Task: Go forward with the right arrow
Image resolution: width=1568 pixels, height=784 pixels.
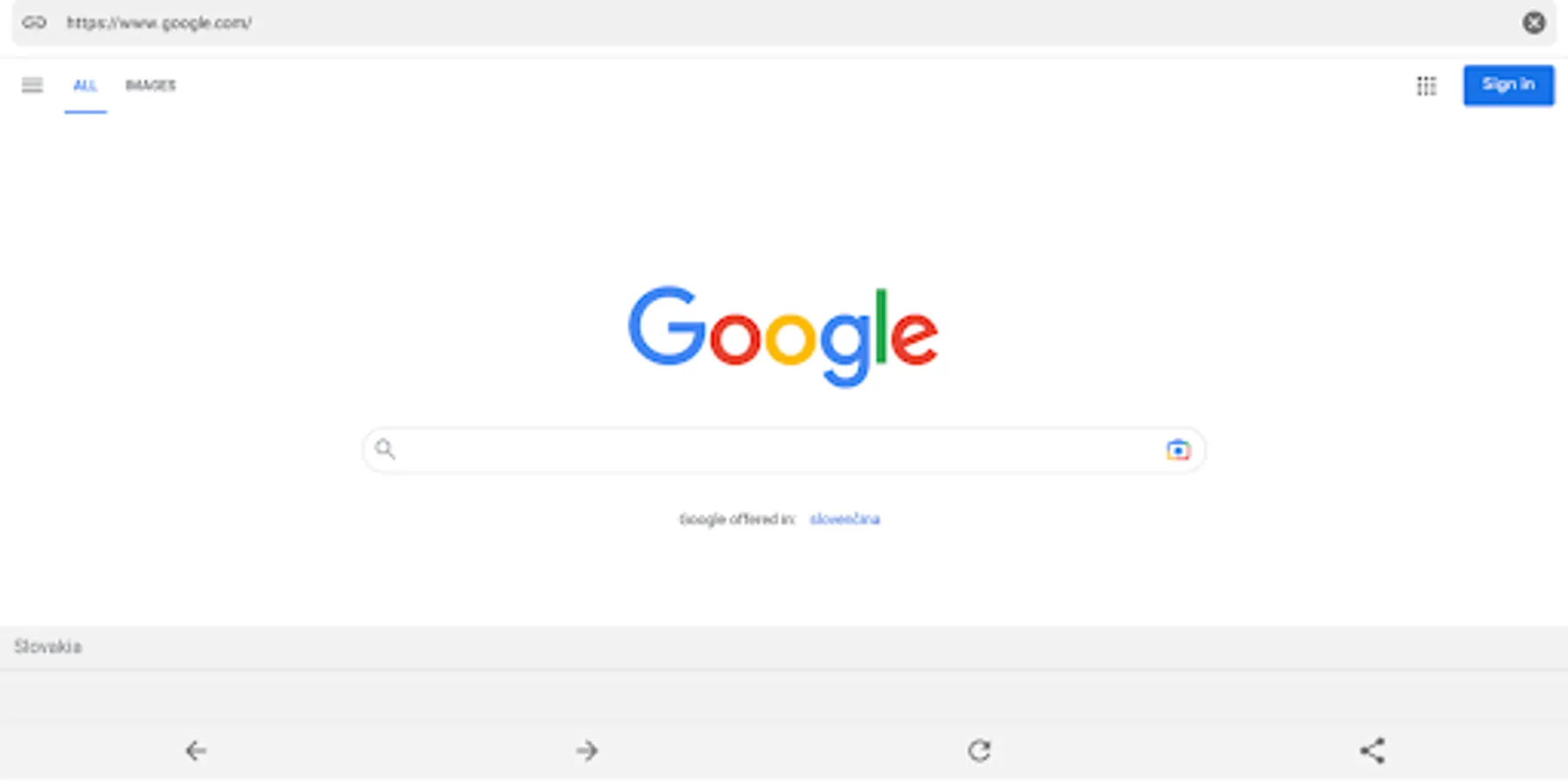Action: pyautogui.click(x=588, y=750)
